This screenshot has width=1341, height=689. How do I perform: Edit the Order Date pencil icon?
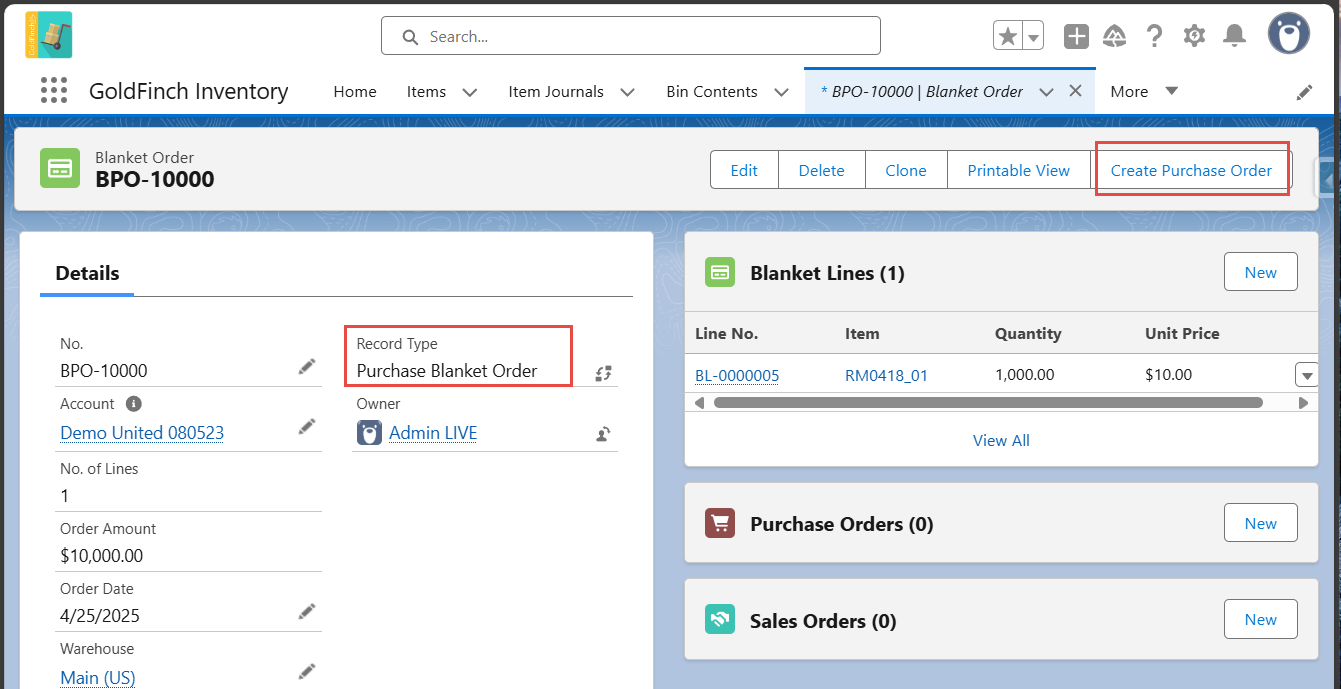(x=307, y=611)
